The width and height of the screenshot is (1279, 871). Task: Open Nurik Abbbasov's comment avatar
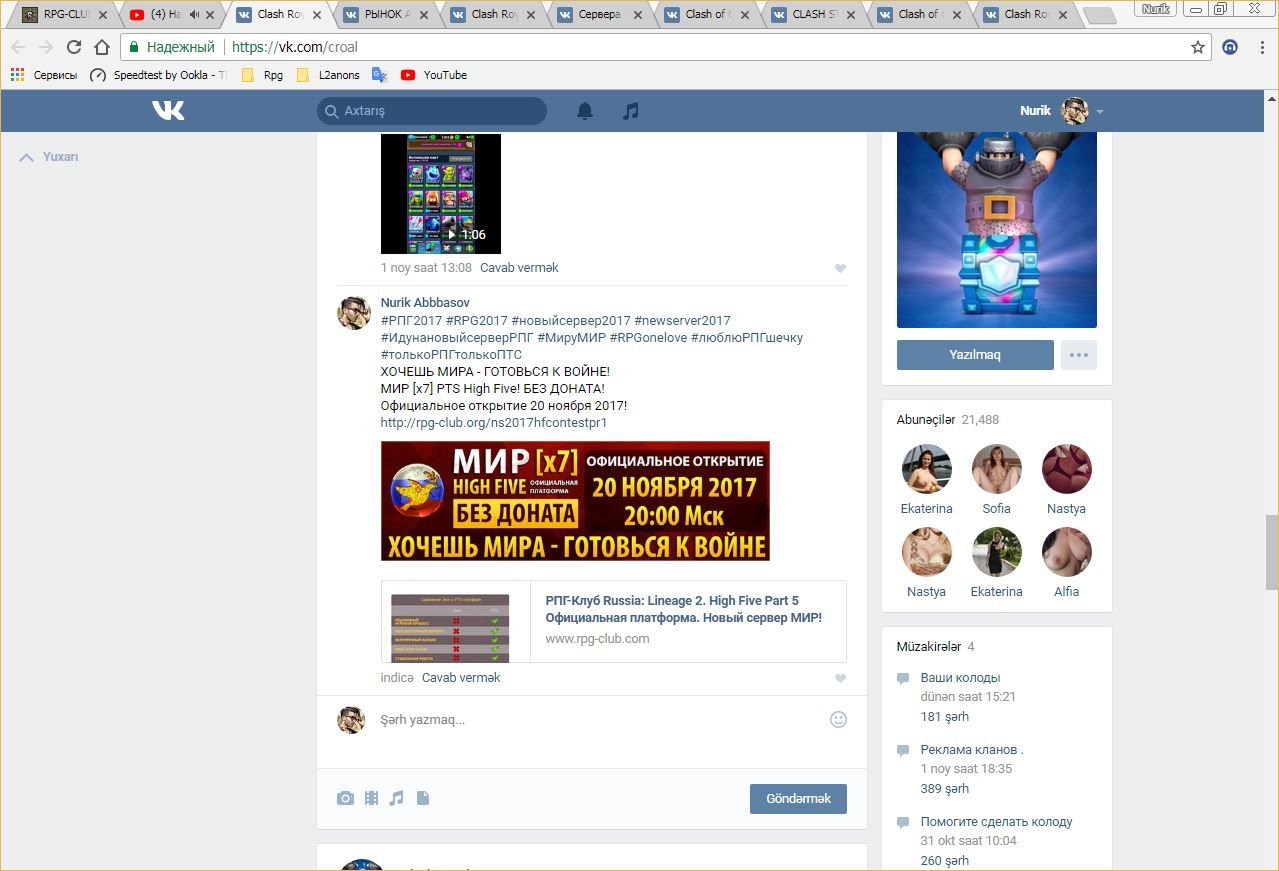click(x=353, y=313)
